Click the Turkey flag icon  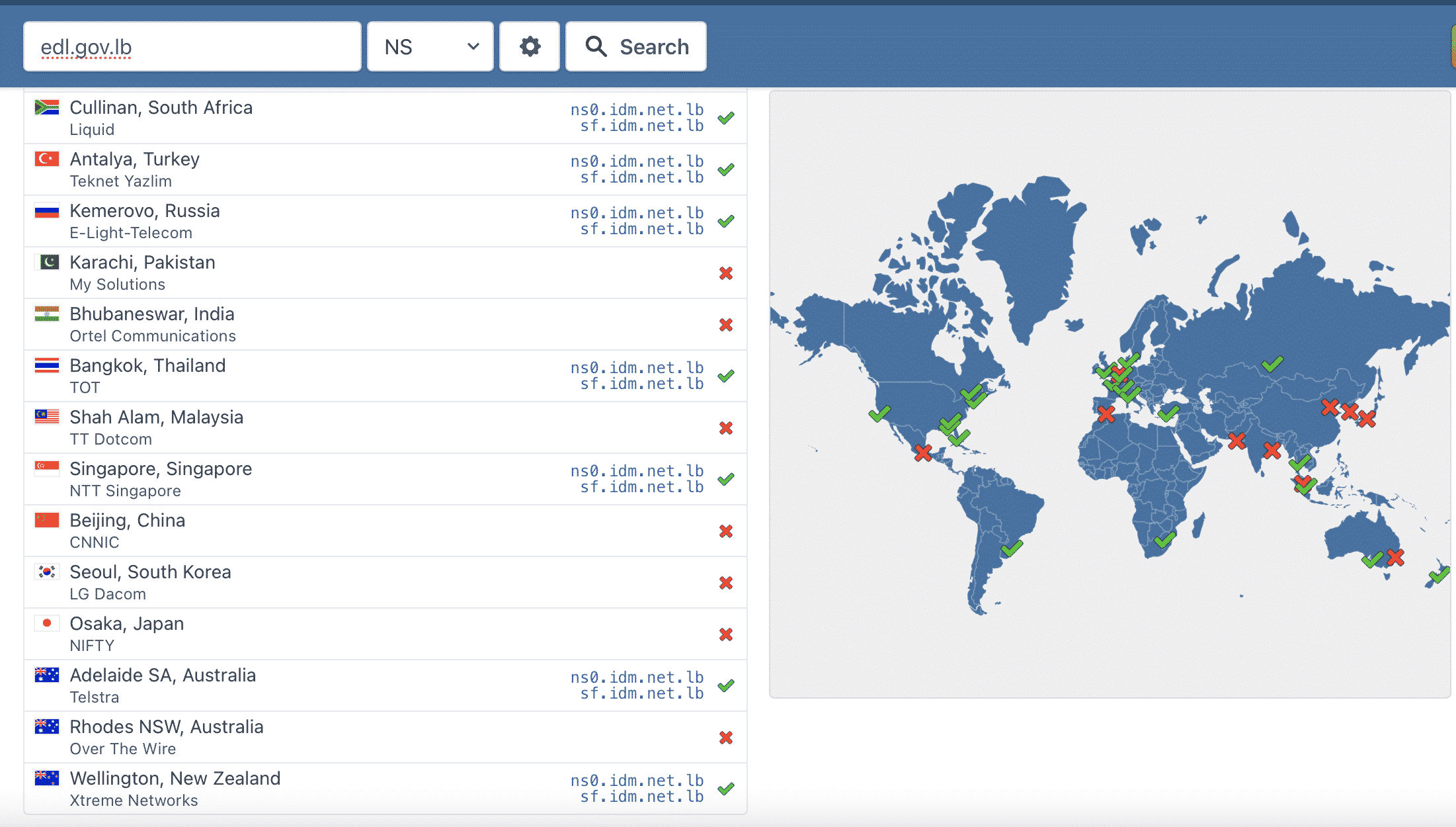[47, 159]
